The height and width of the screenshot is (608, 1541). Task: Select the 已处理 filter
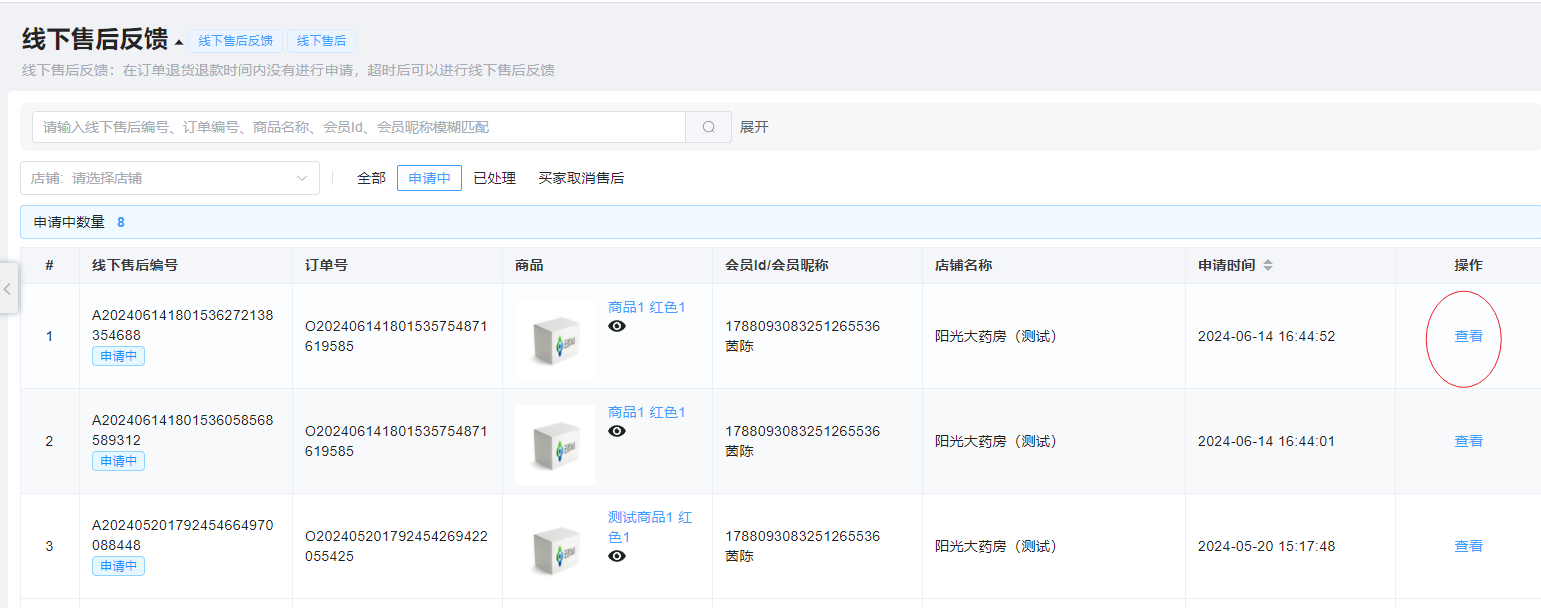(494, 178)
